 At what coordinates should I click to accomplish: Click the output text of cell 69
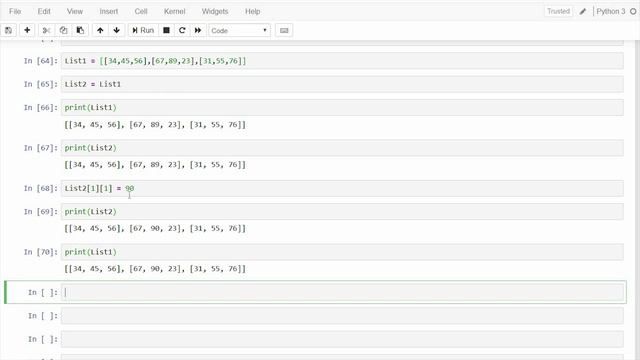[x=155, y=228]
